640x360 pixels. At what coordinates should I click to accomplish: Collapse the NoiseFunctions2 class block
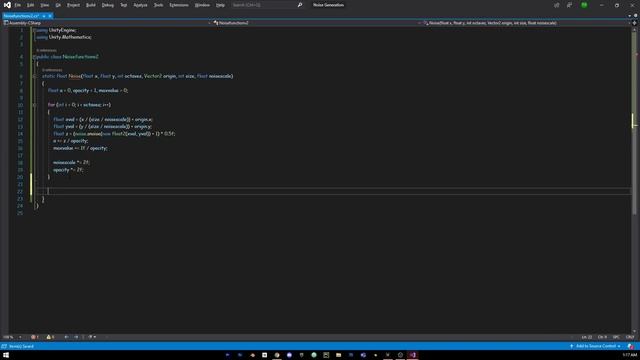pos(34,57)
